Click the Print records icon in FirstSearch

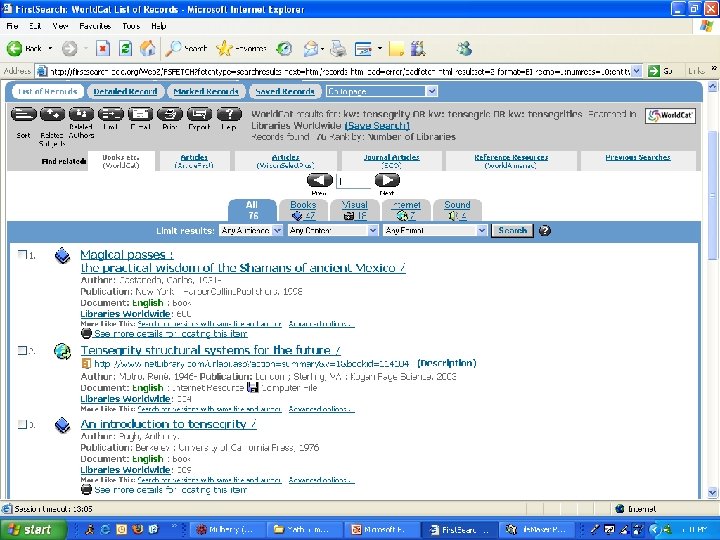[169, 114]
